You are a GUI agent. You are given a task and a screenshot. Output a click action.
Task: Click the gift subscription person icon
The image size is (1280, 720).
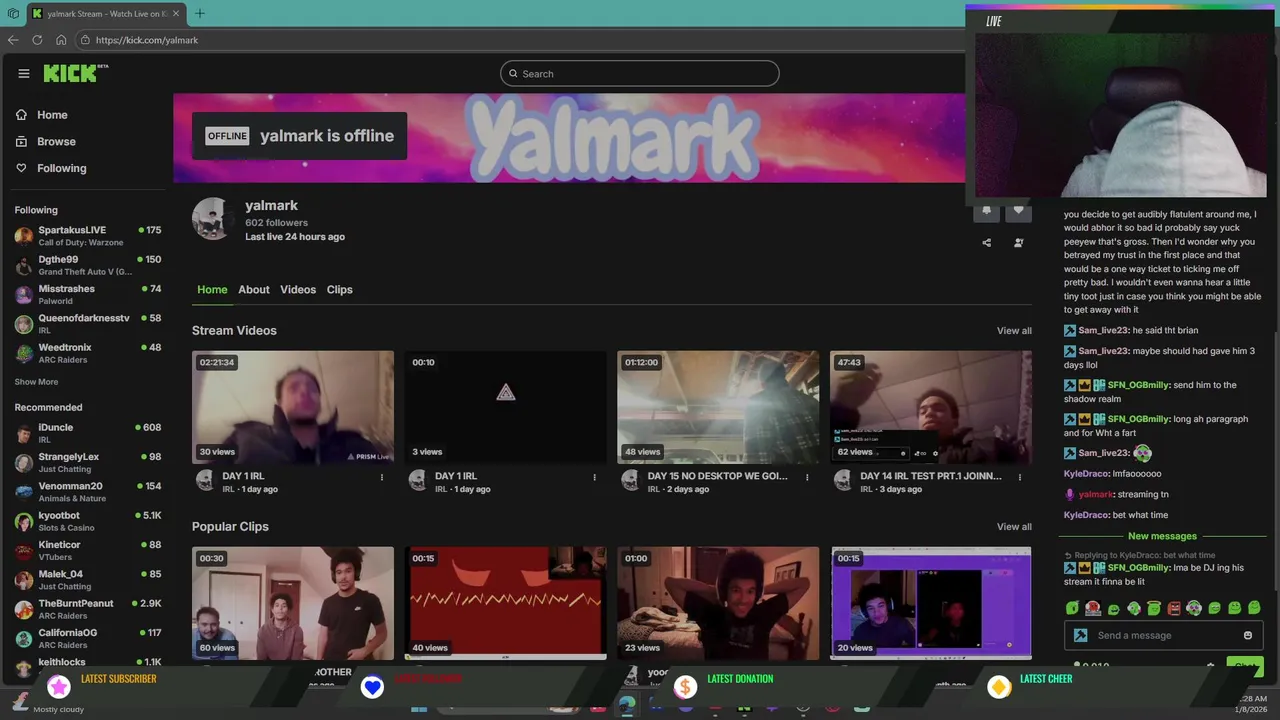click(x=1018, y=242)
